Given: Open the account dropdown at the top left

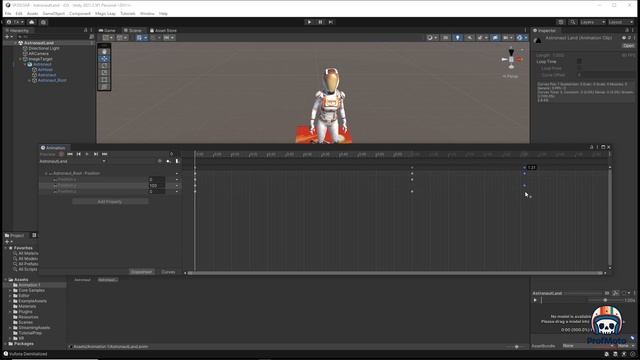Looking at the screenshot, I should click(15, 22).
